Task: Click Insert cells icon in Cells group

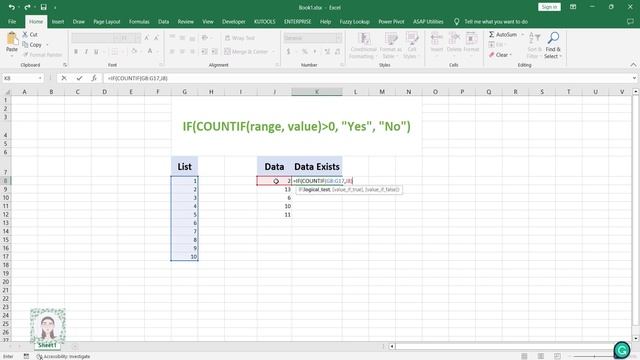Action: (x=437, y=39)
